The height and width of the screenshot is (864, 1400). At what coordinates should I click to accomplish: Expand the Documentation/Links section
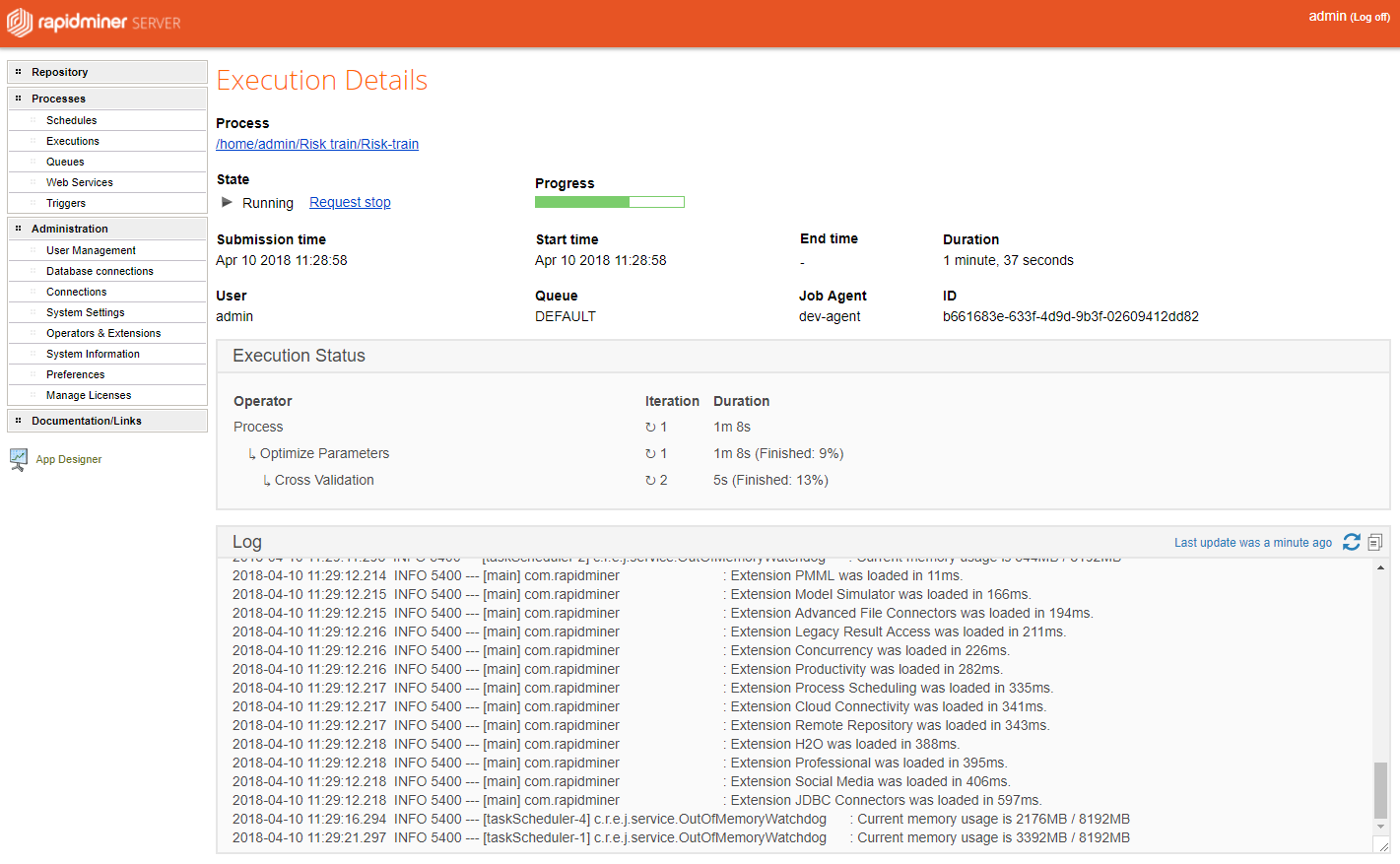point(107,421)
